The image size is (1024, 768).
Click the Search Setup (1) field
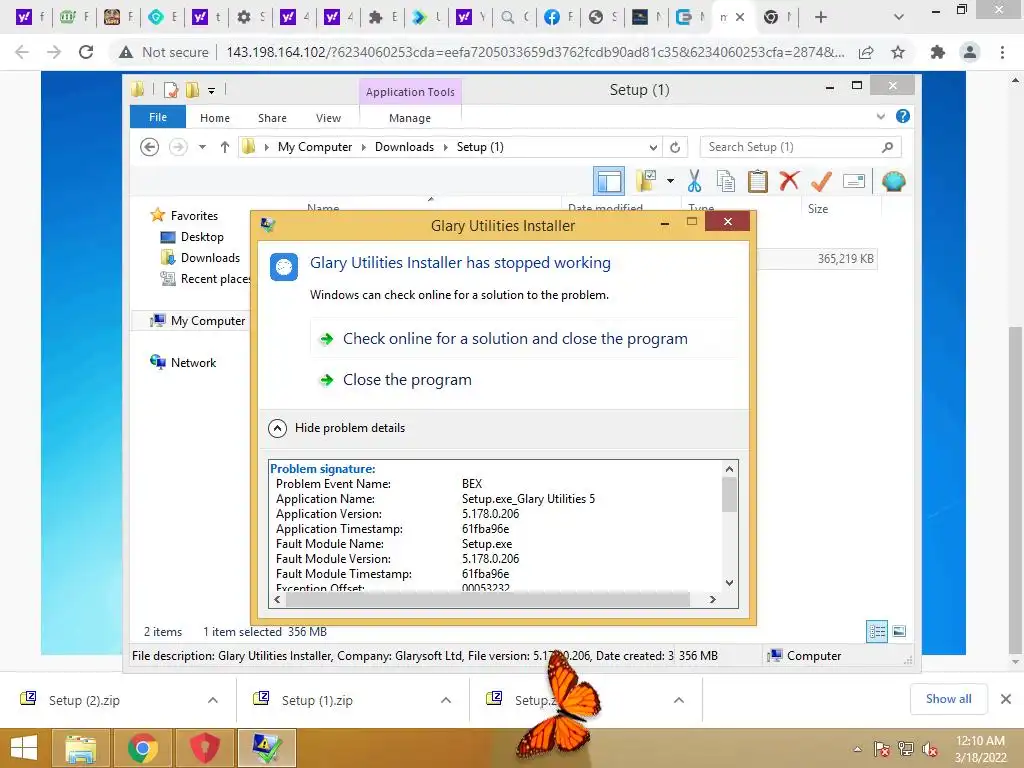coord(801,147)
